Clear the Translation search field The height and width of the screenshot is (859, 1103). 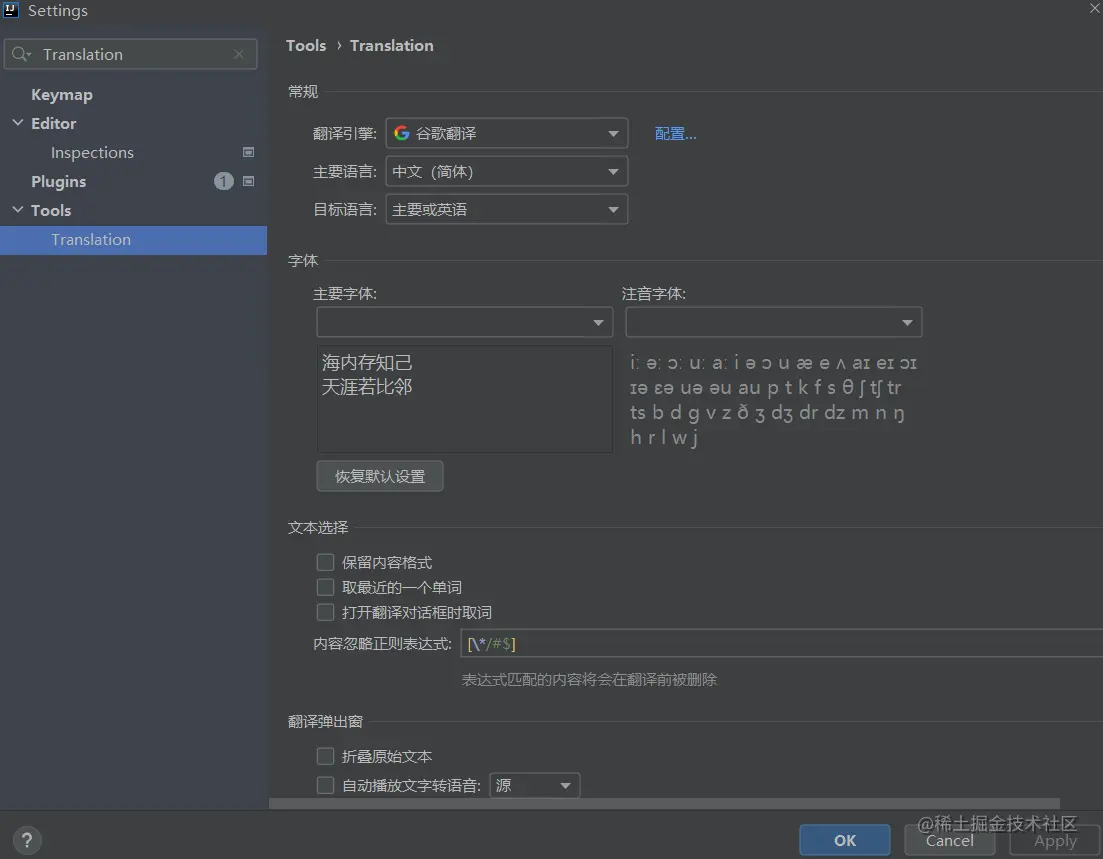coord(238,54)
